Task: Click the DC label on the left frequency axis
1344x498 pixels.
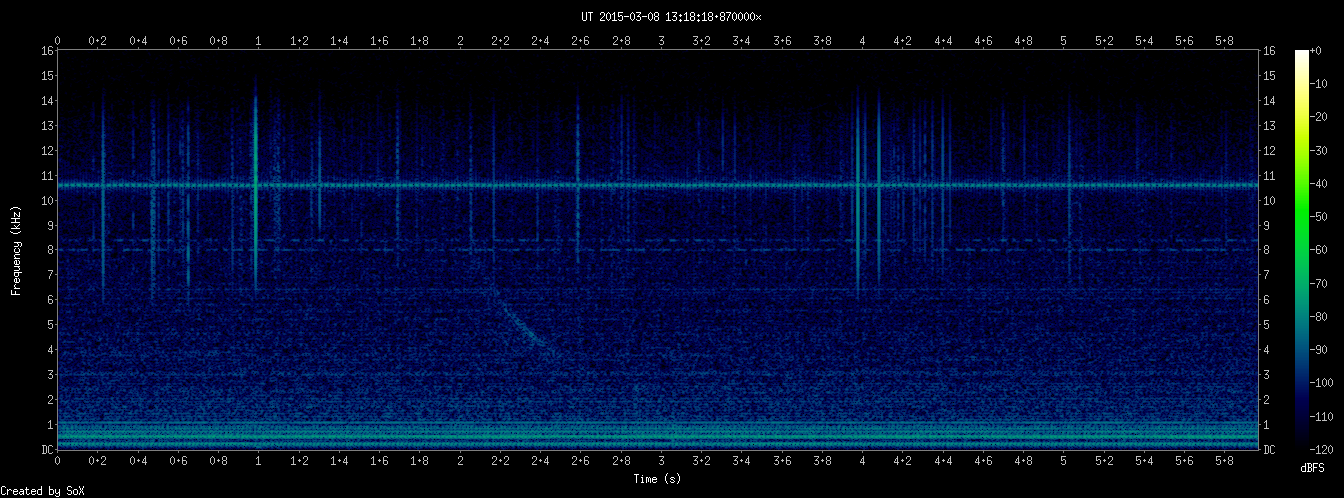Action: (x=47, y=450)
